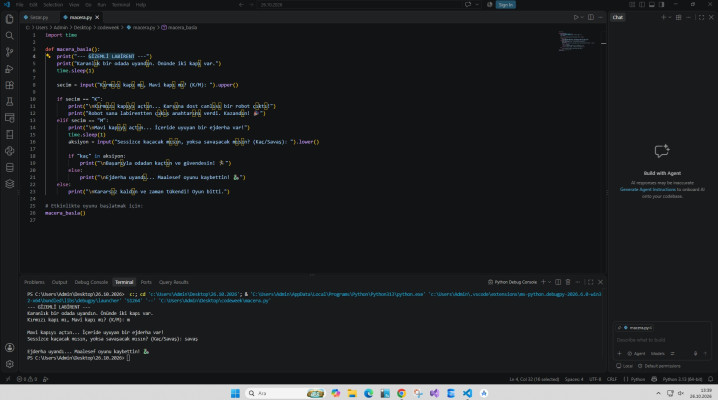Close the macera.py editor tab
Image resolution: width=718 pixels, height=400 pixels.
point(97,17)
